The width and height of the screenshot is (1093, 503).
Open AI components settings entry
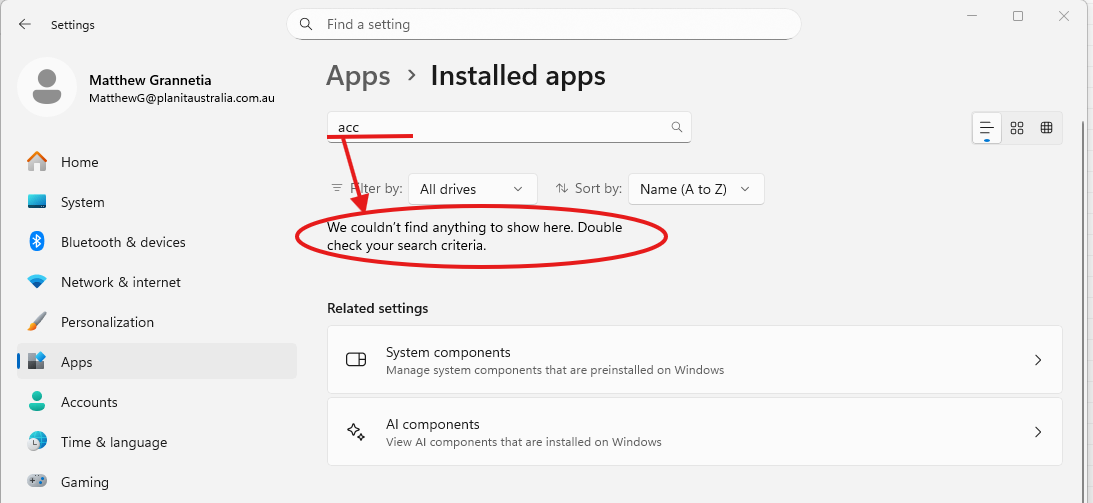(x=694, y=432)
